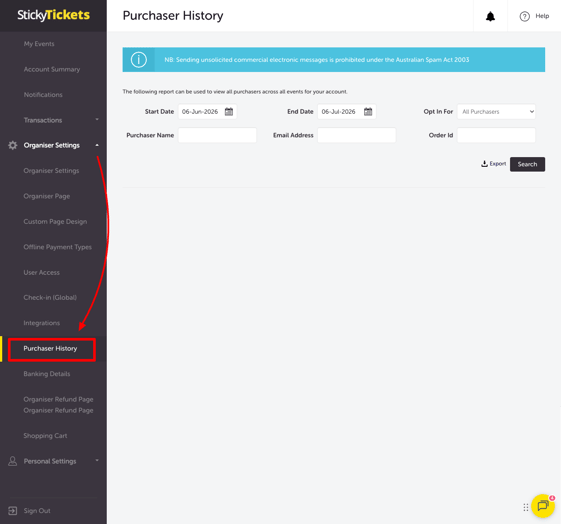Viewport: 561px width, 524px height.
Task: Open Shopping Cart settings
Action: click(x=45, y=436)
